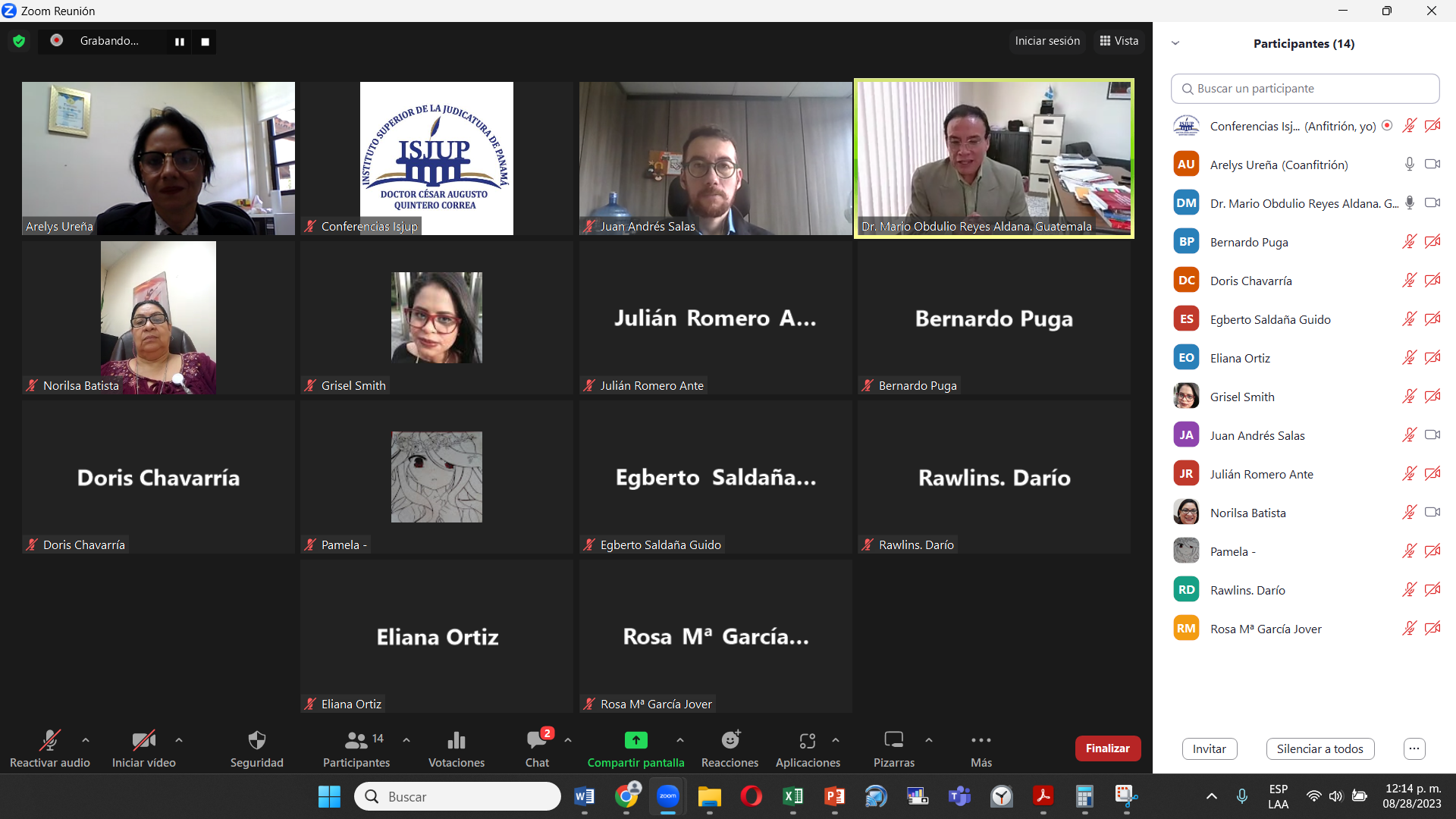
Task: Click Norilsa Batista video tile
Action: 158,318
